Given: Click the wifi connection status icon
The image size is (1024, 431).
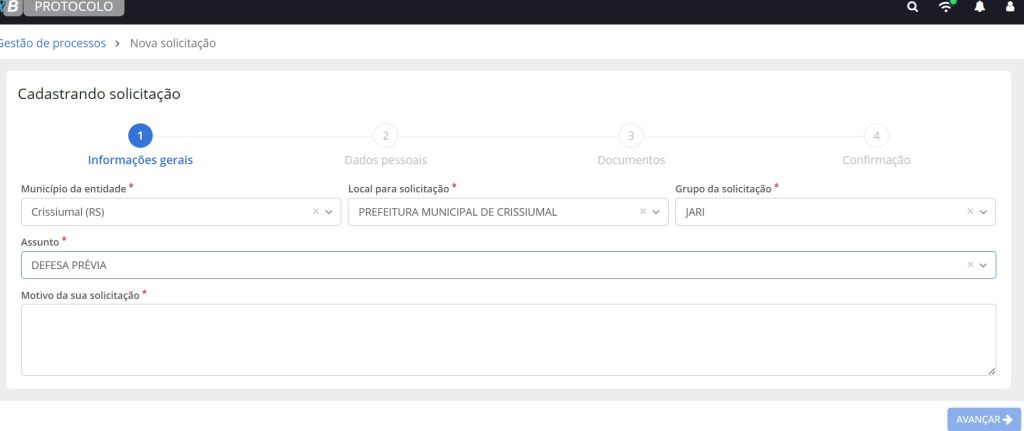Looking at the screenshot, I should tap(945, 8).
